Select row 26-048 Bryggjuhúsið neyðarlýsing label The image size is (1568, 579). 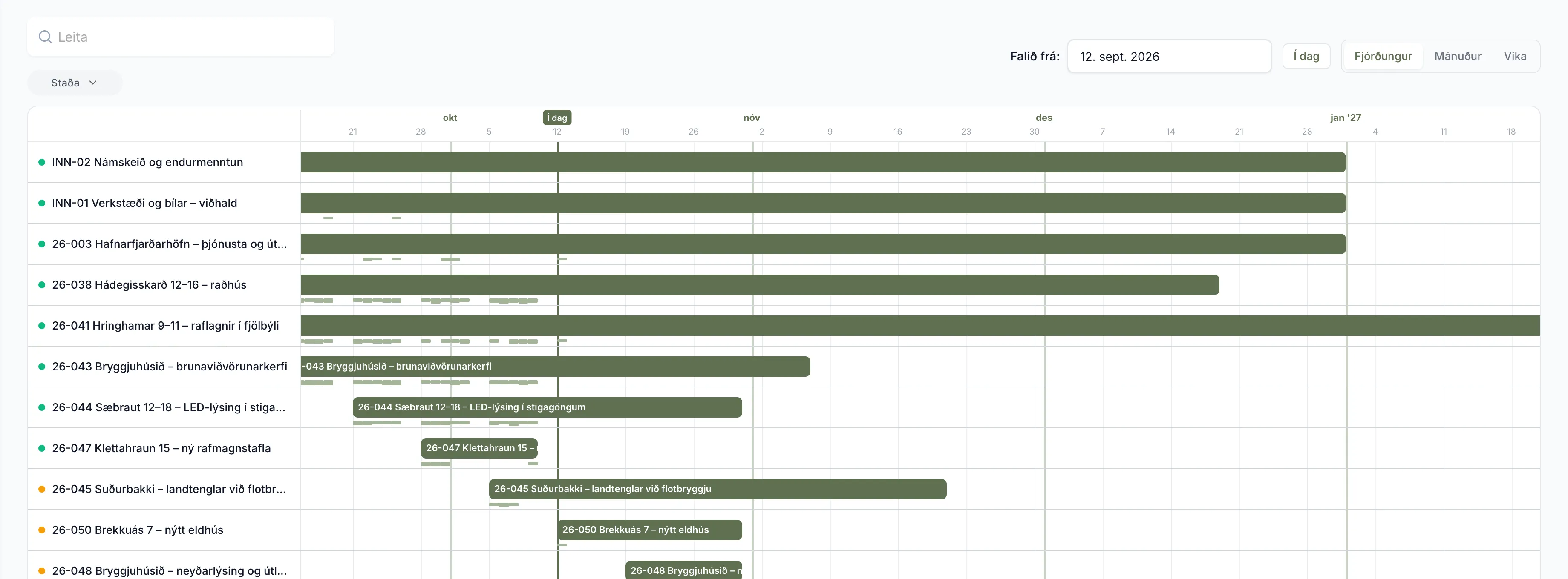click(169, 570)
